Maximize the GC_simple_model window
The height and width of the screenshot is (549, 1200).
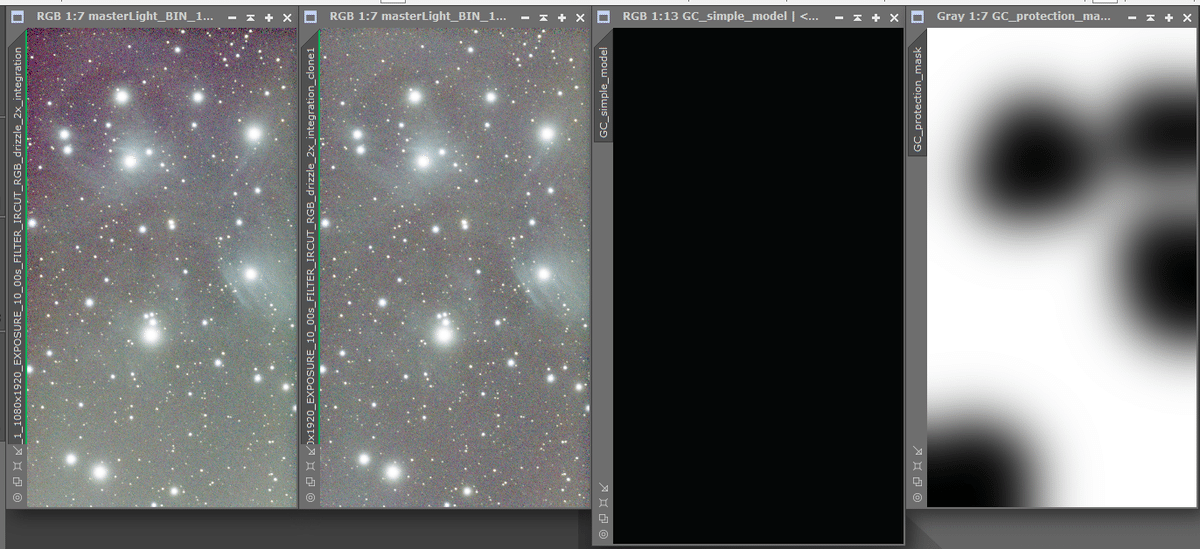[875, 18]
